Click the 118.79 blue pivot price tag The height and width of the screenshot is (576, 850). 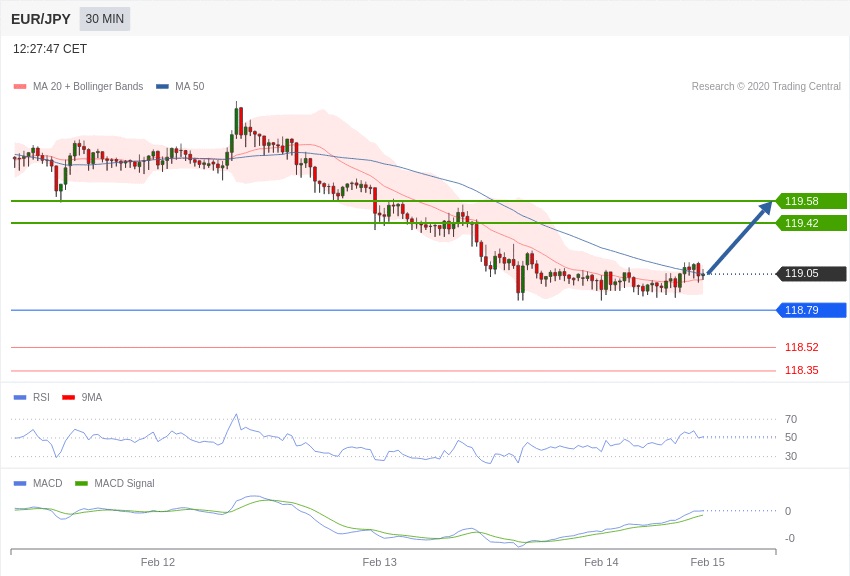point(811,310)
